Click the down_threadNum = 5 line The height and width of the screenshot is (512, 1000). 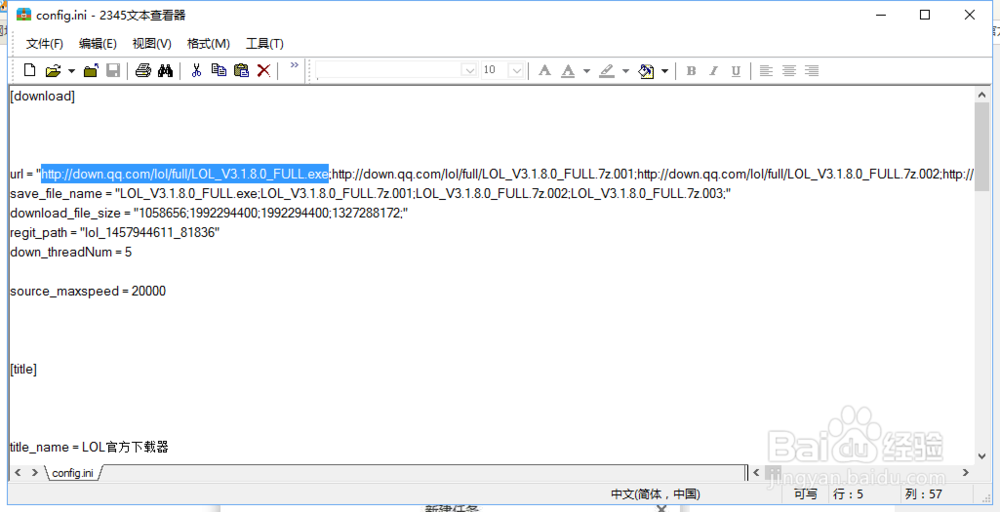coord(71,252)
